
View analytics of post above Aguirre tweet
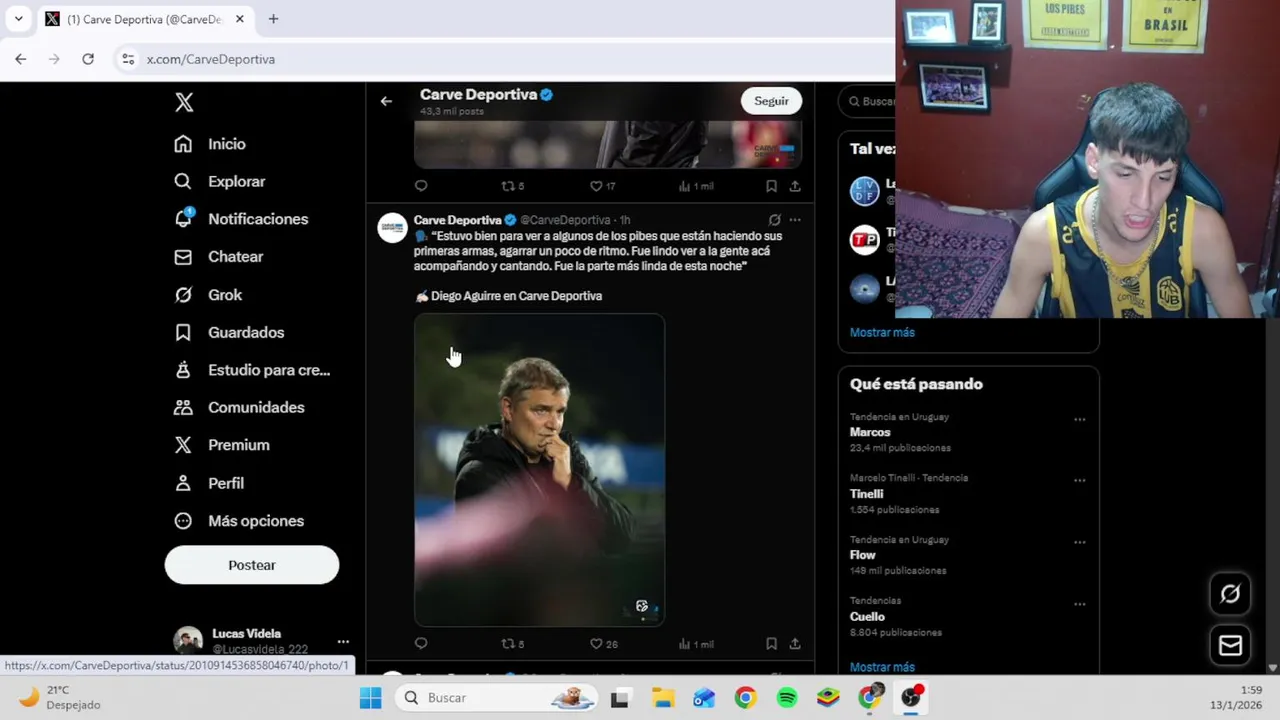click(696, 186)
